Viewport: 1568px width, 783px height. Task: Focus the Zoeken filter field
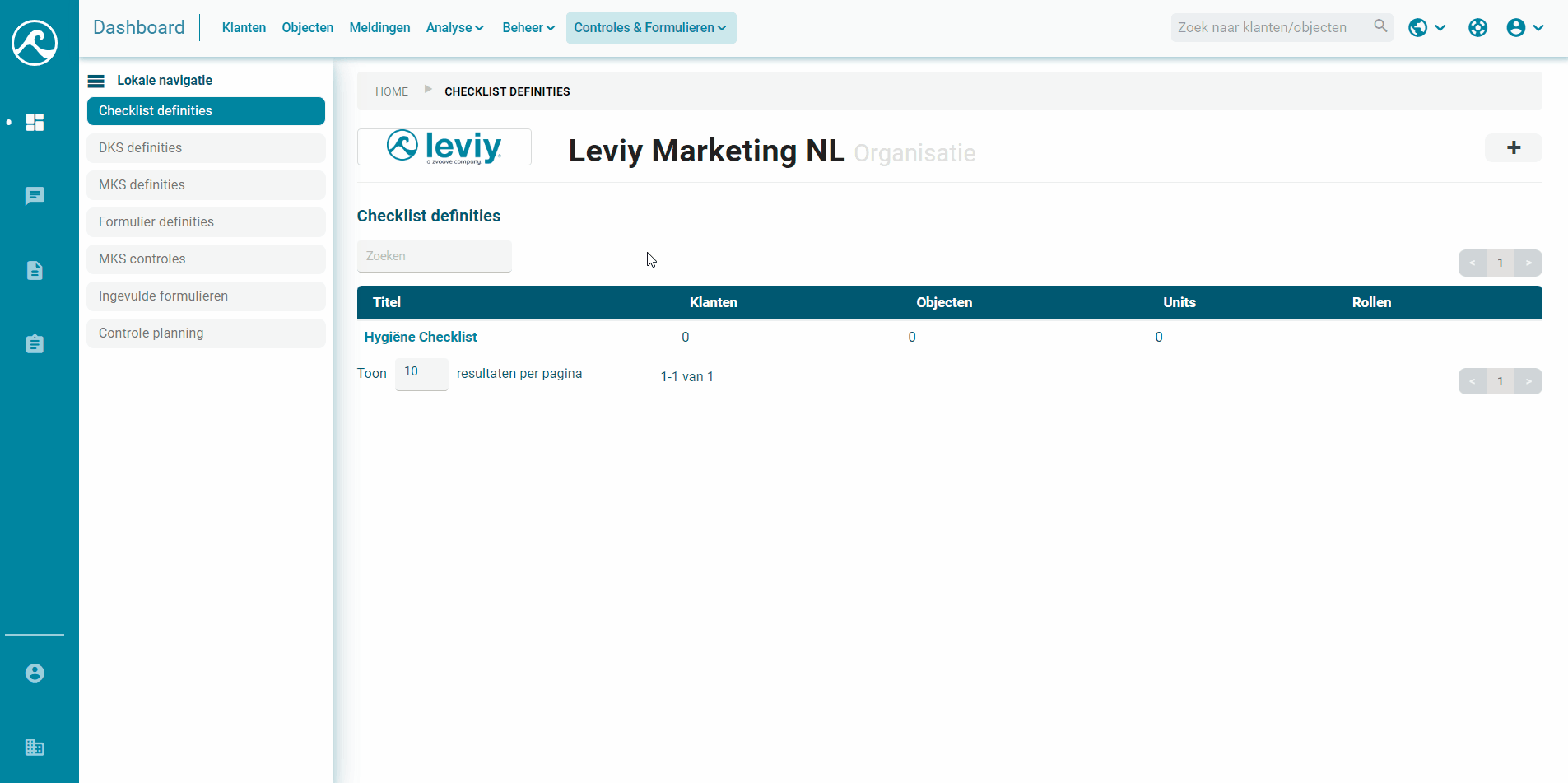point(435,256)
